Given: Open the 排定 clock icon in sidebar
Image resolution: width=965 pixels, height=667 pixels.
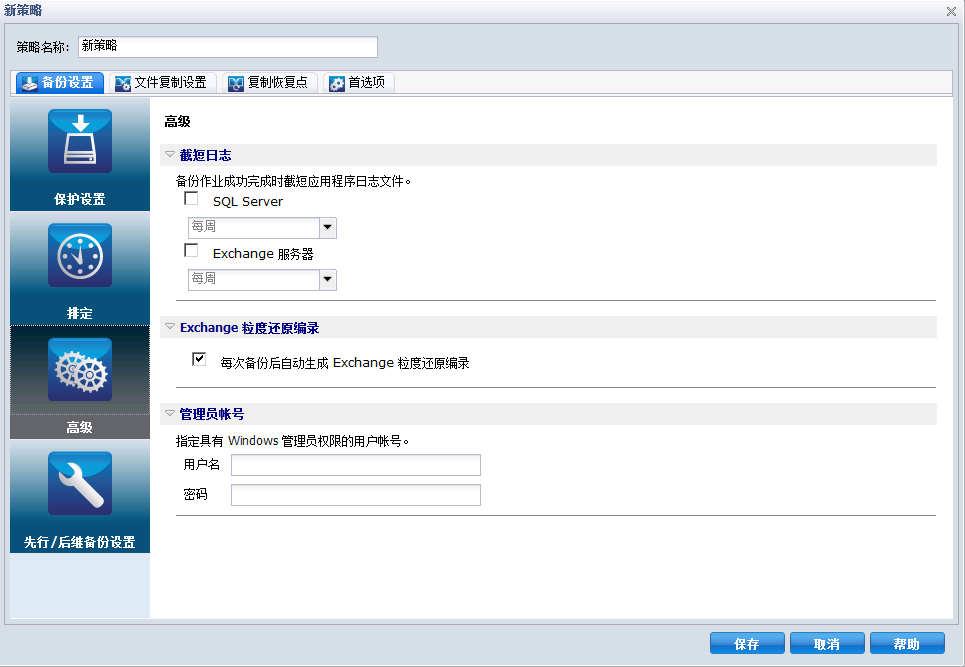Looking at the screenshot, I should click(x=79, y=255).
